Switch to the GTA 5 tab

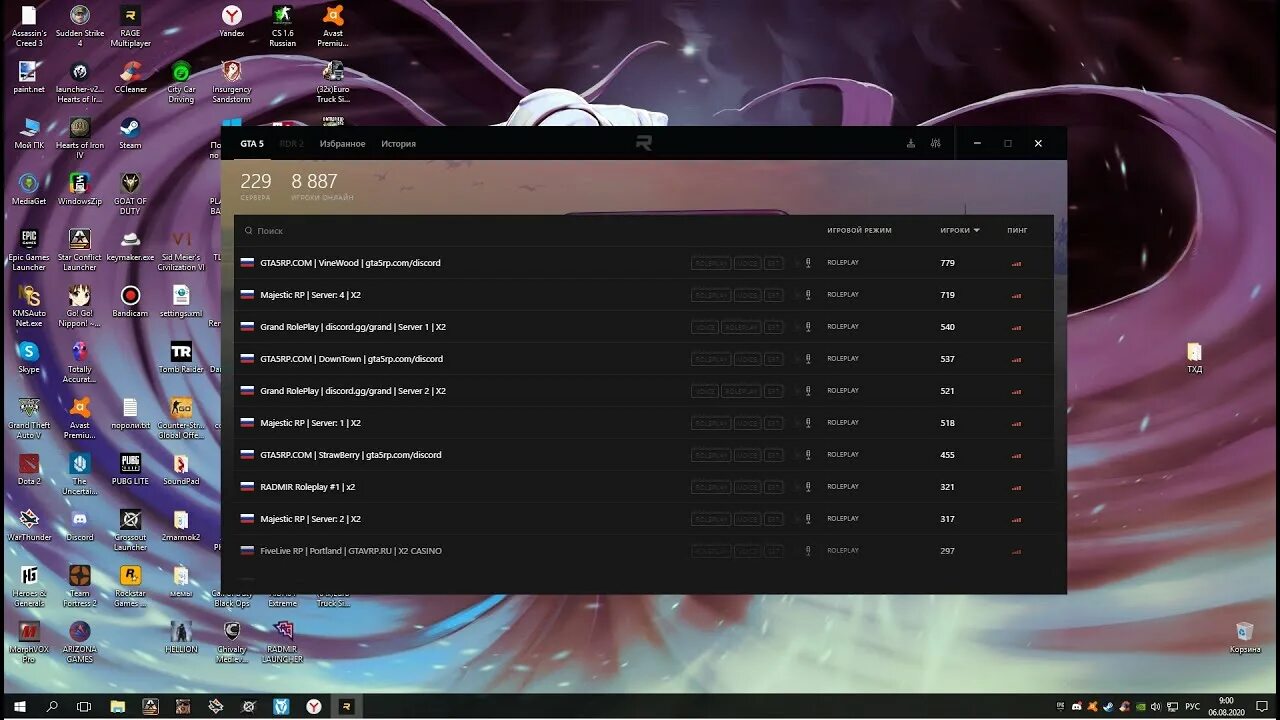252,144
